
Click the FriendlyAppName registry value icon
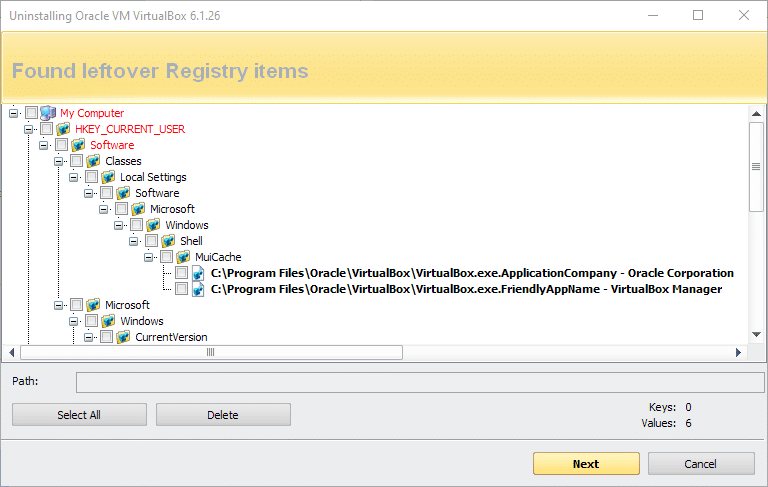pyautogui.click(x=198, y=289)
